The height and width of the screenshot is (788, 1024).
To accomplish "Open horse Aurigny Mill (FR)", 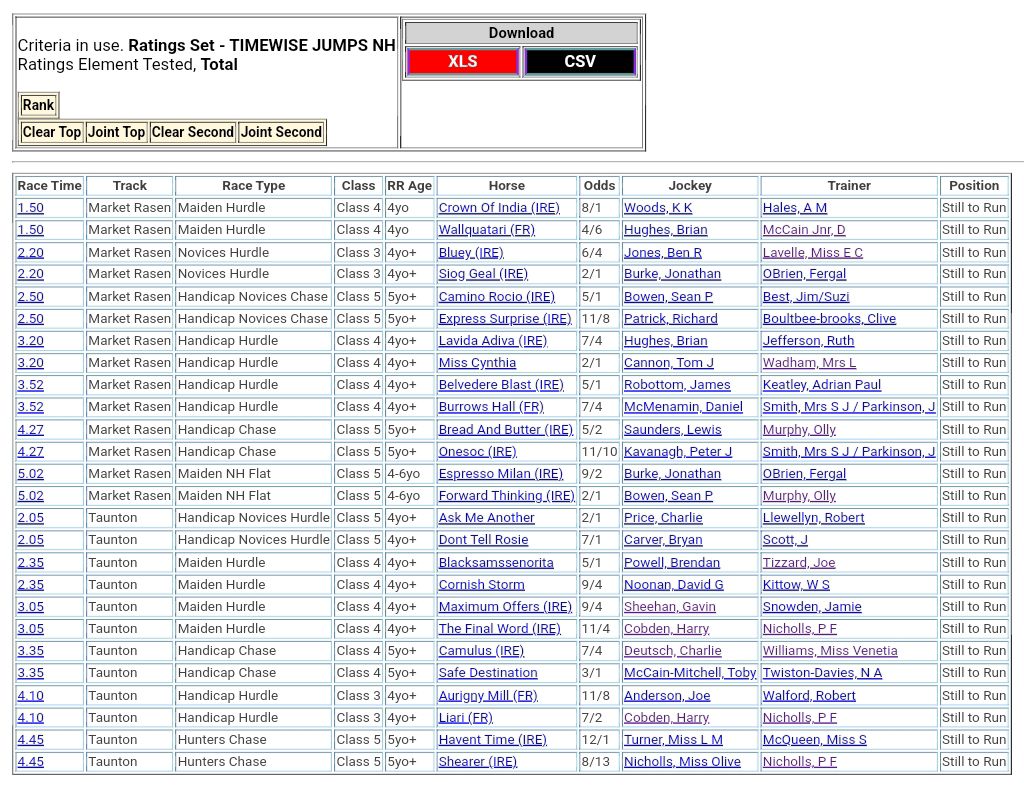I will 487,696.
